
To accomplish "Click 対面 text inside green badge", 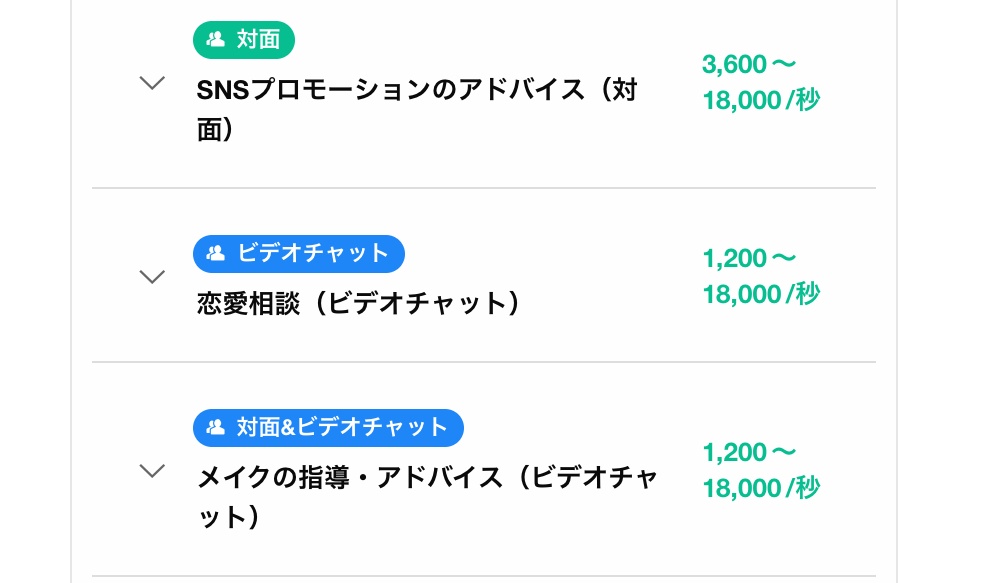I will coord(258,40).
